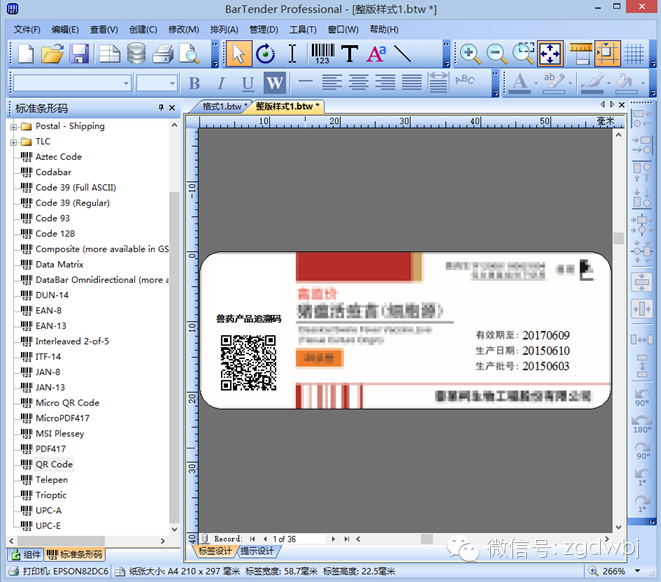The width and height of the screenshot is (661, 582).
Task: Zoom to selected region icon
Action: pyautogui.click(x=523, y=54)
